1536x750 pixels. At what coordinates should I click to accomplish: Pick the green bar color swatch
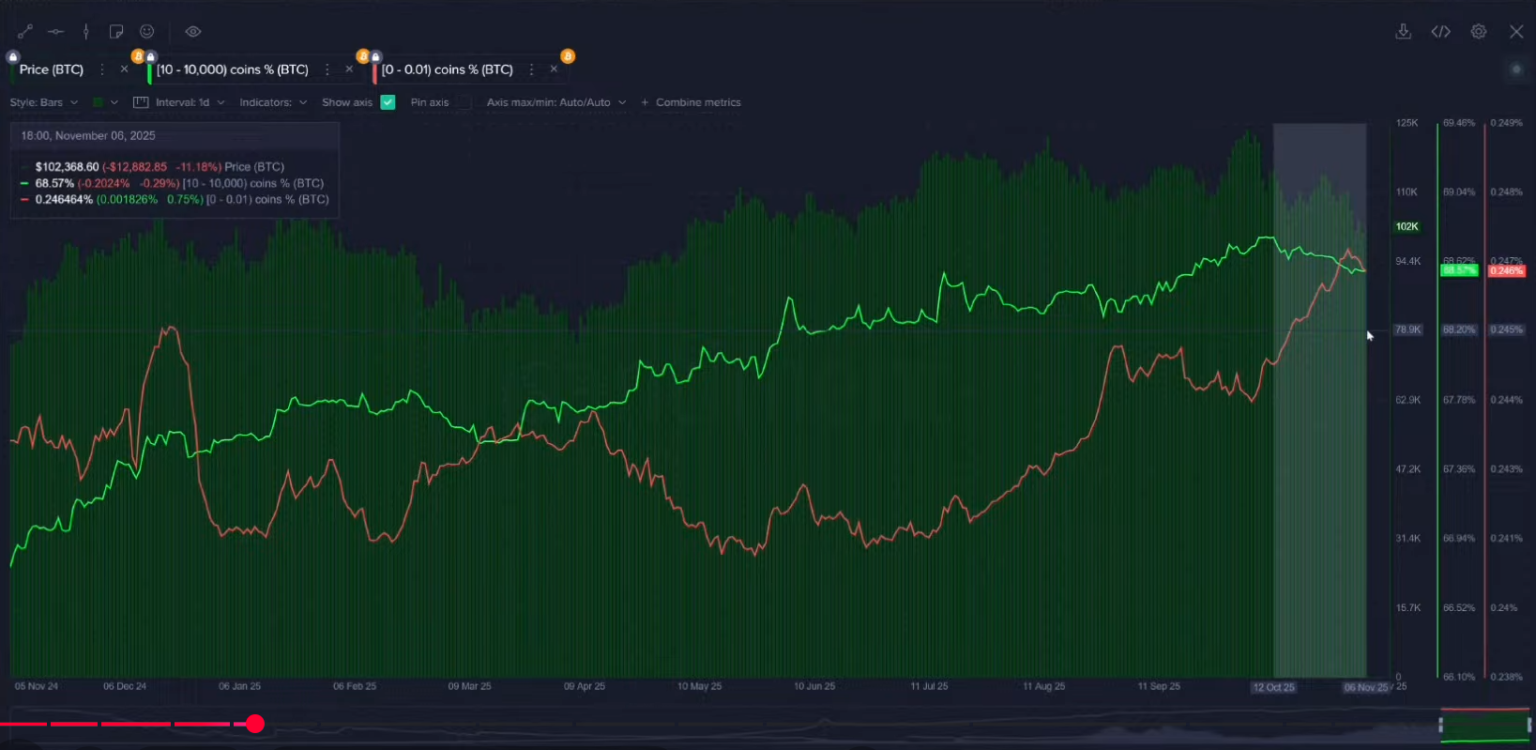coord(95,102)
